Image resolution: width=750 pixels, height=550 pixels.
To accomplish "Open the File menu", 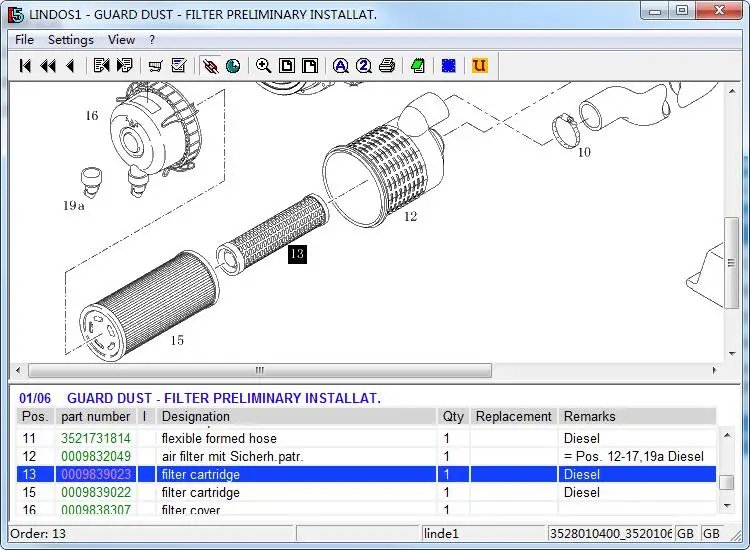I will [24, 40].
